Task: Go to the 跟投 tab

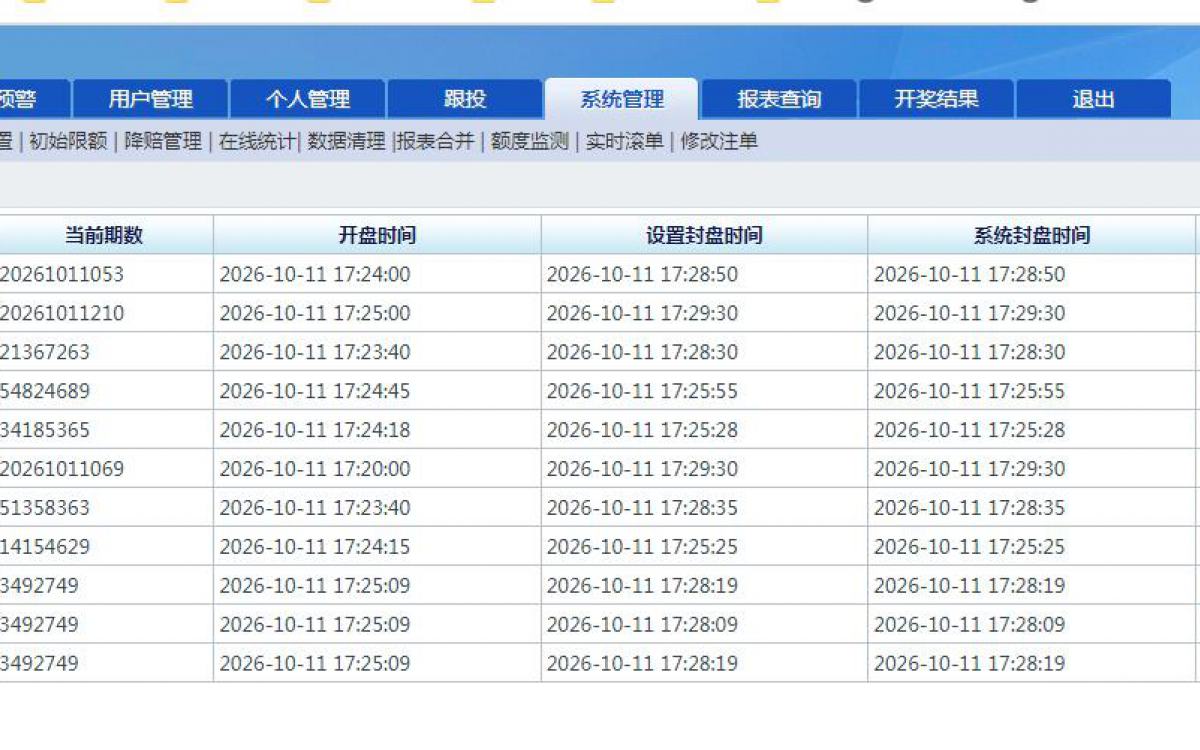Action: 465,99
